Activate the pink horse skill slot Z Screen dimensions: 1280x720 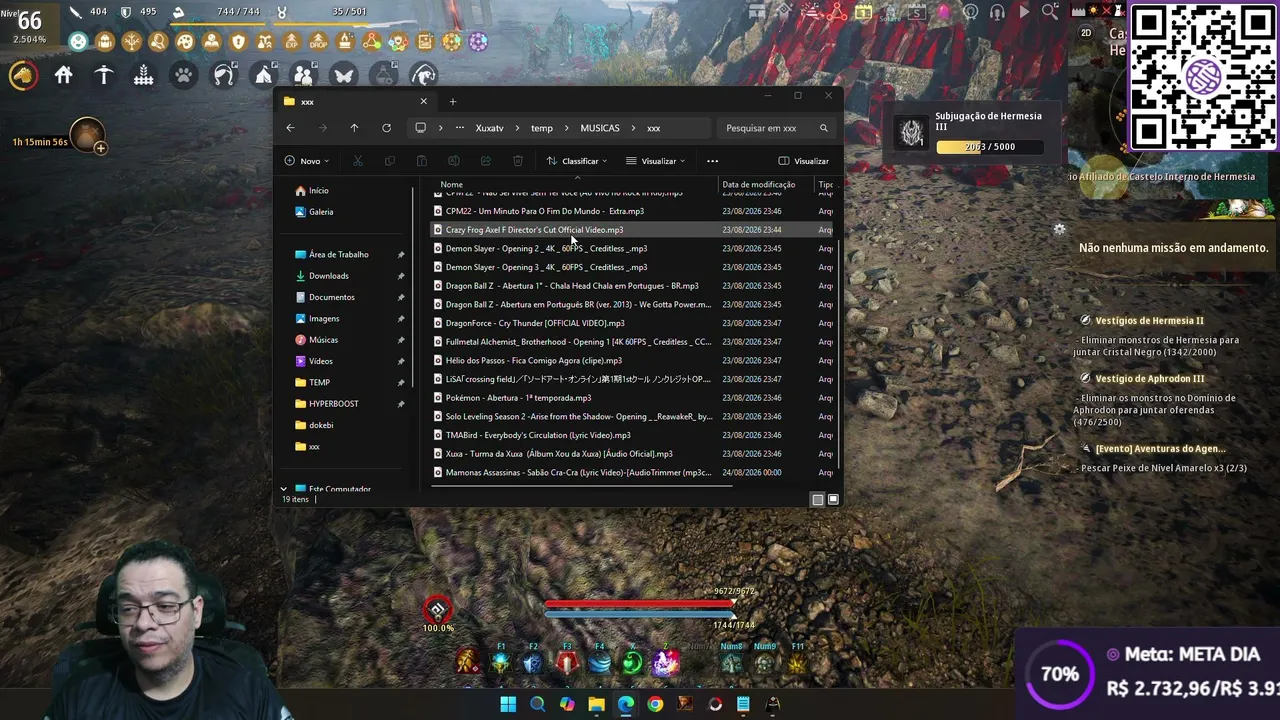666,662
